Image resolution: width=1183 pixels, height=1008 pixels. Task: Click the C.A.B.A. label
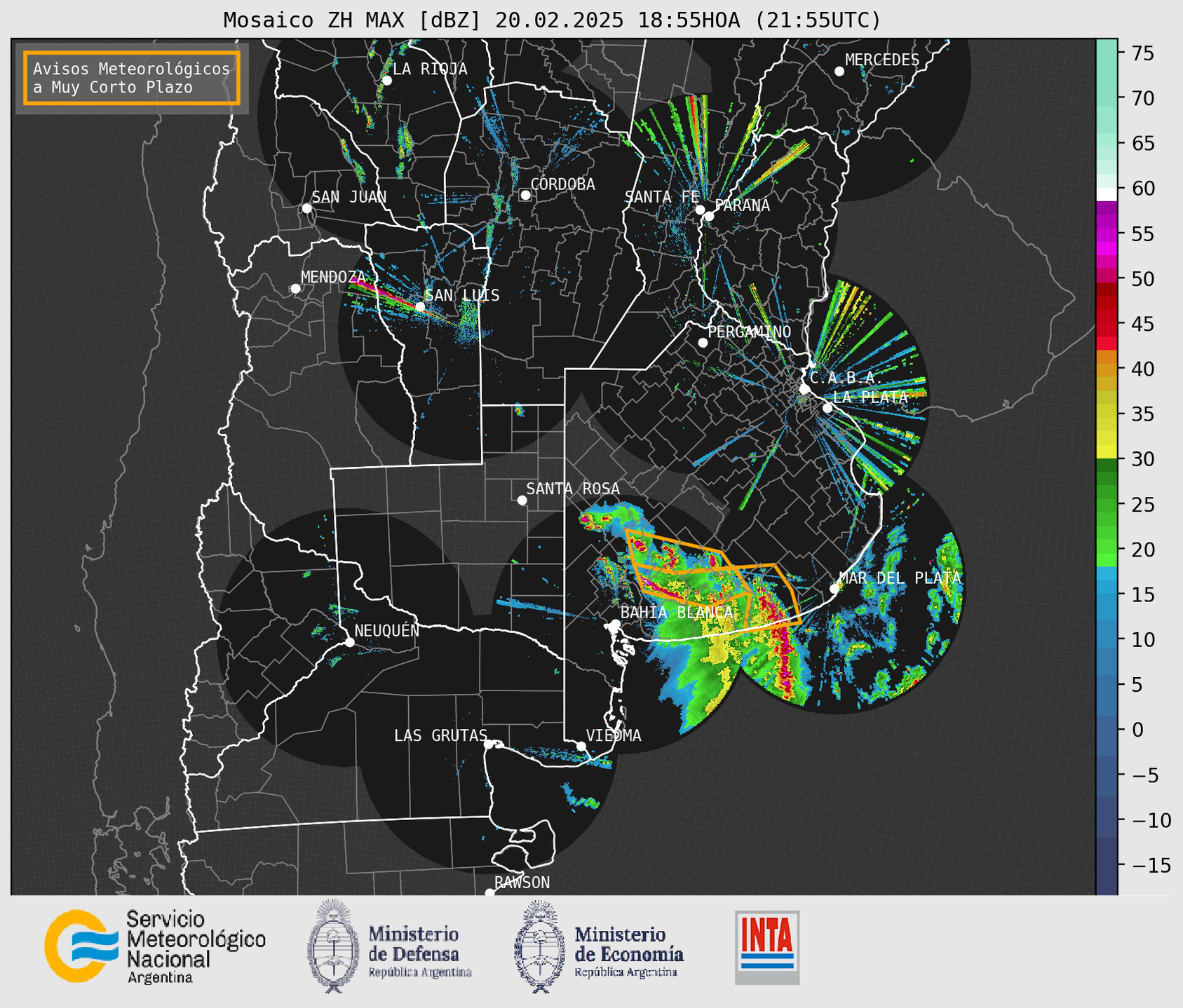pyautogui.click(x=845, y=378)
